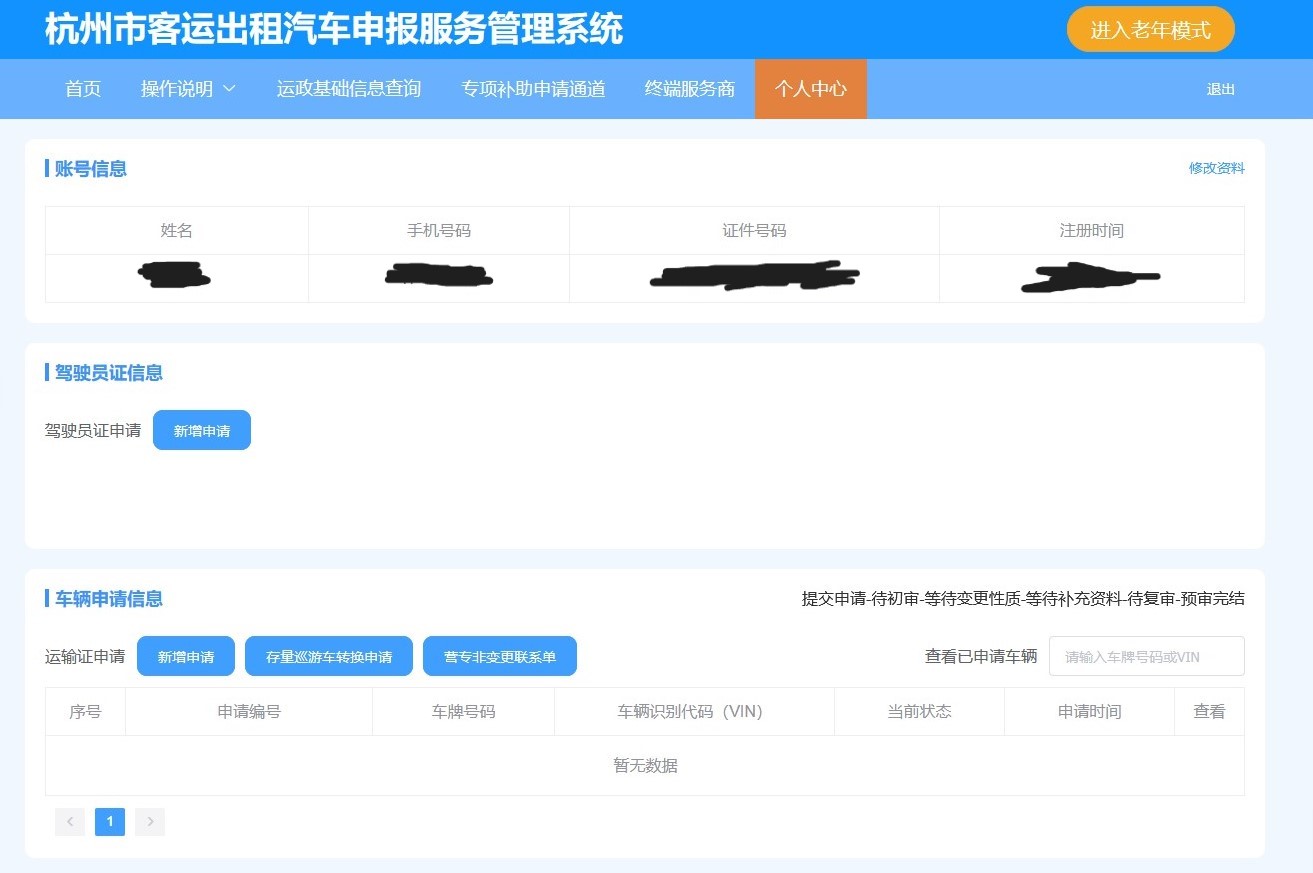This screenshot has width=1313, height=873.
Task: Expand the 操作说明 dropdown menu
Action: point(178,89)
